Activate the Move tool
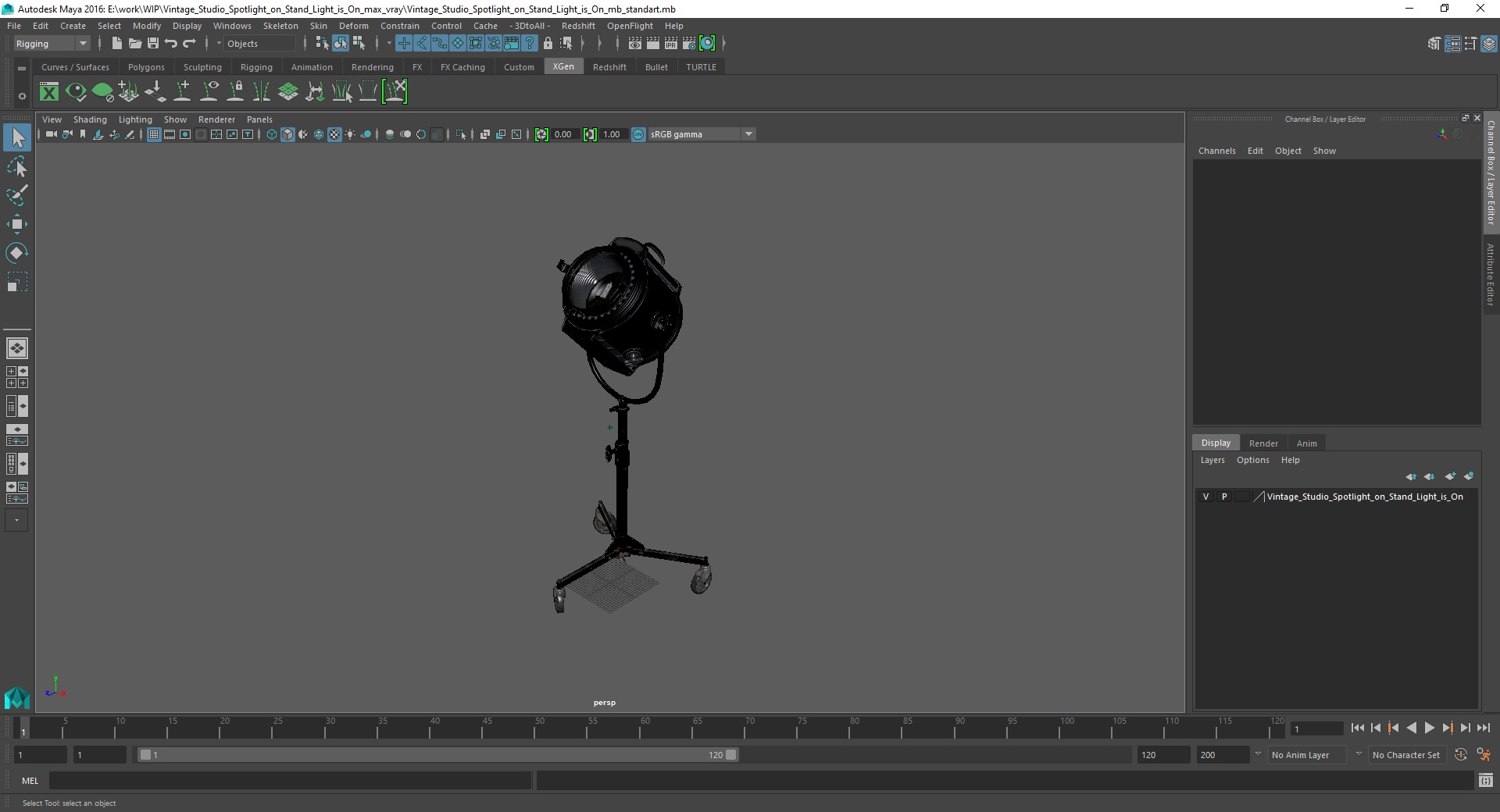 17,224
